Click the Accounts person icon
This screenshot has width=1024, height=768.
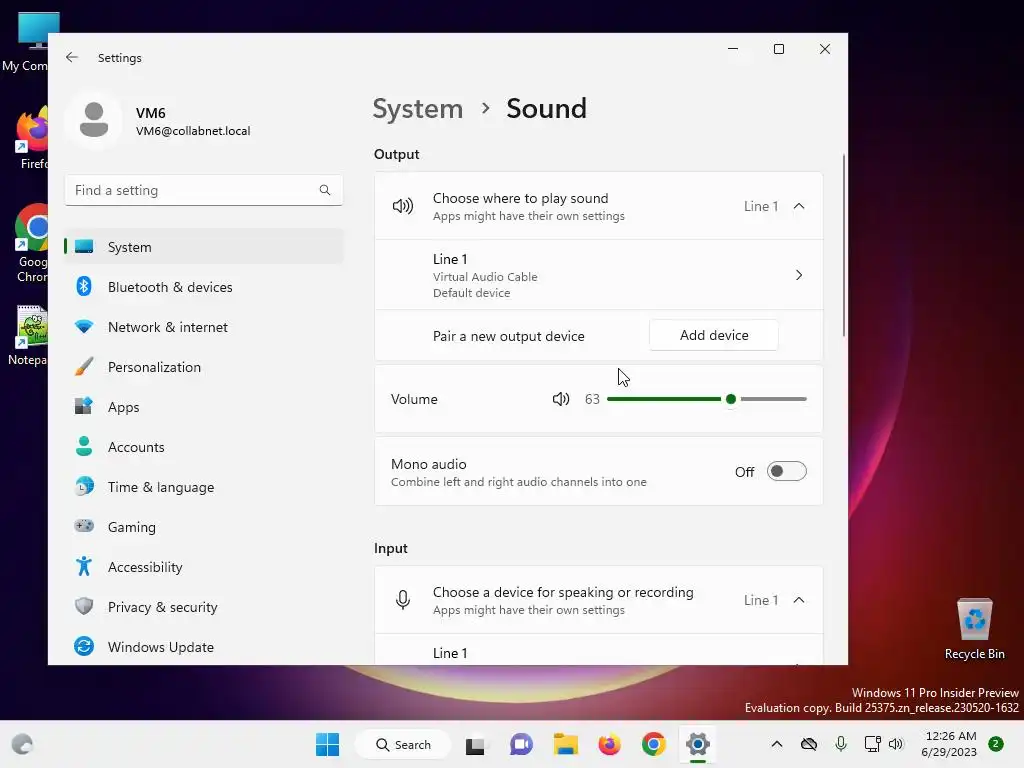(x=84, y=446)
